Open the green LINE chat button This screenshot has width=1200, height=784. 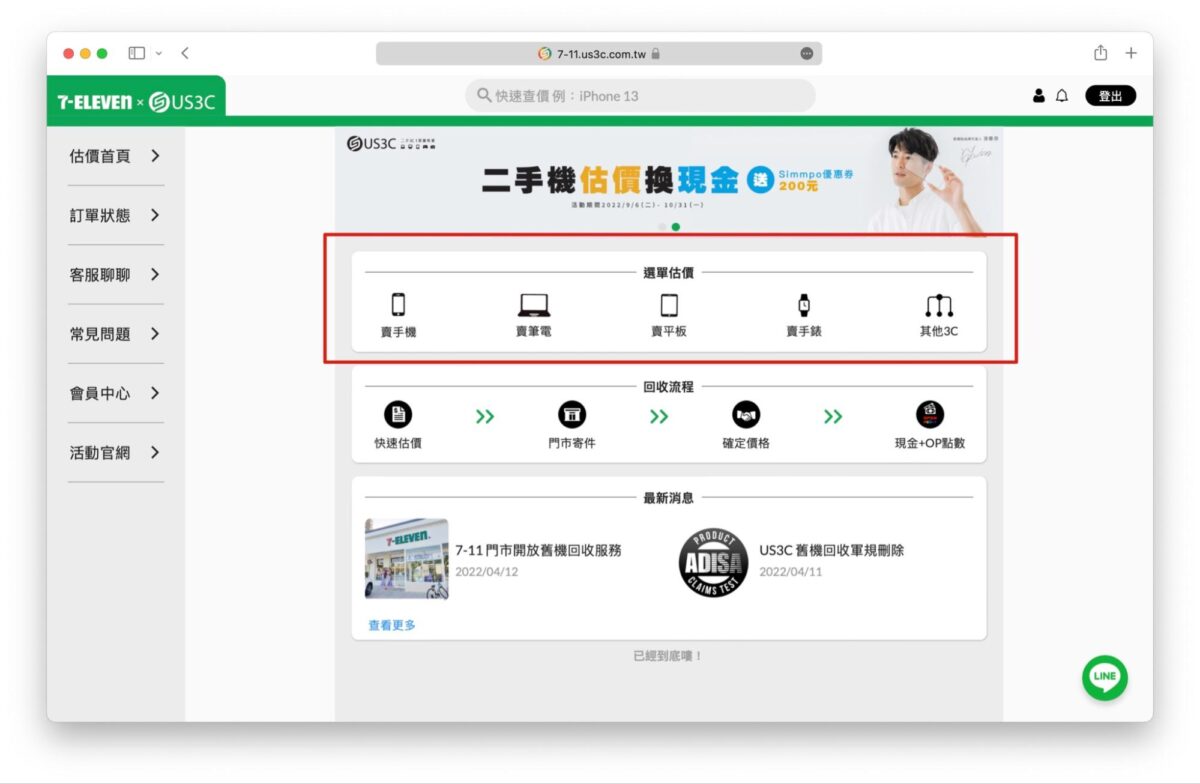[x=1105, y=677]
